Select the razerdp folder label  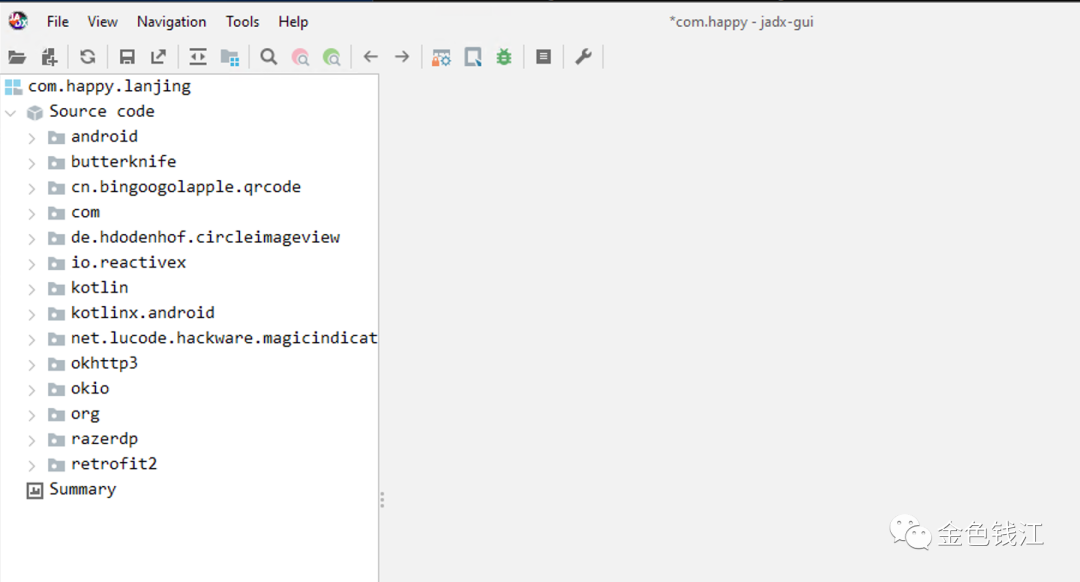coord(104,439)
